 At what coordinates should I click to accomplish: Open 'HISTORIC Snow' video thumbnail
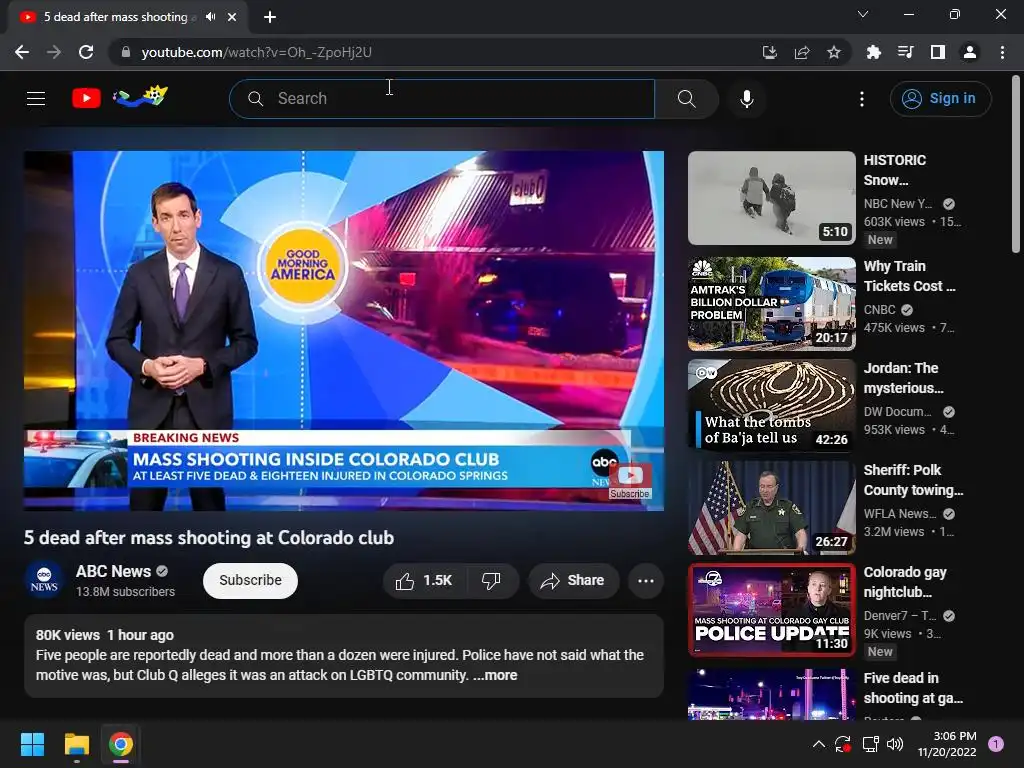771,198
